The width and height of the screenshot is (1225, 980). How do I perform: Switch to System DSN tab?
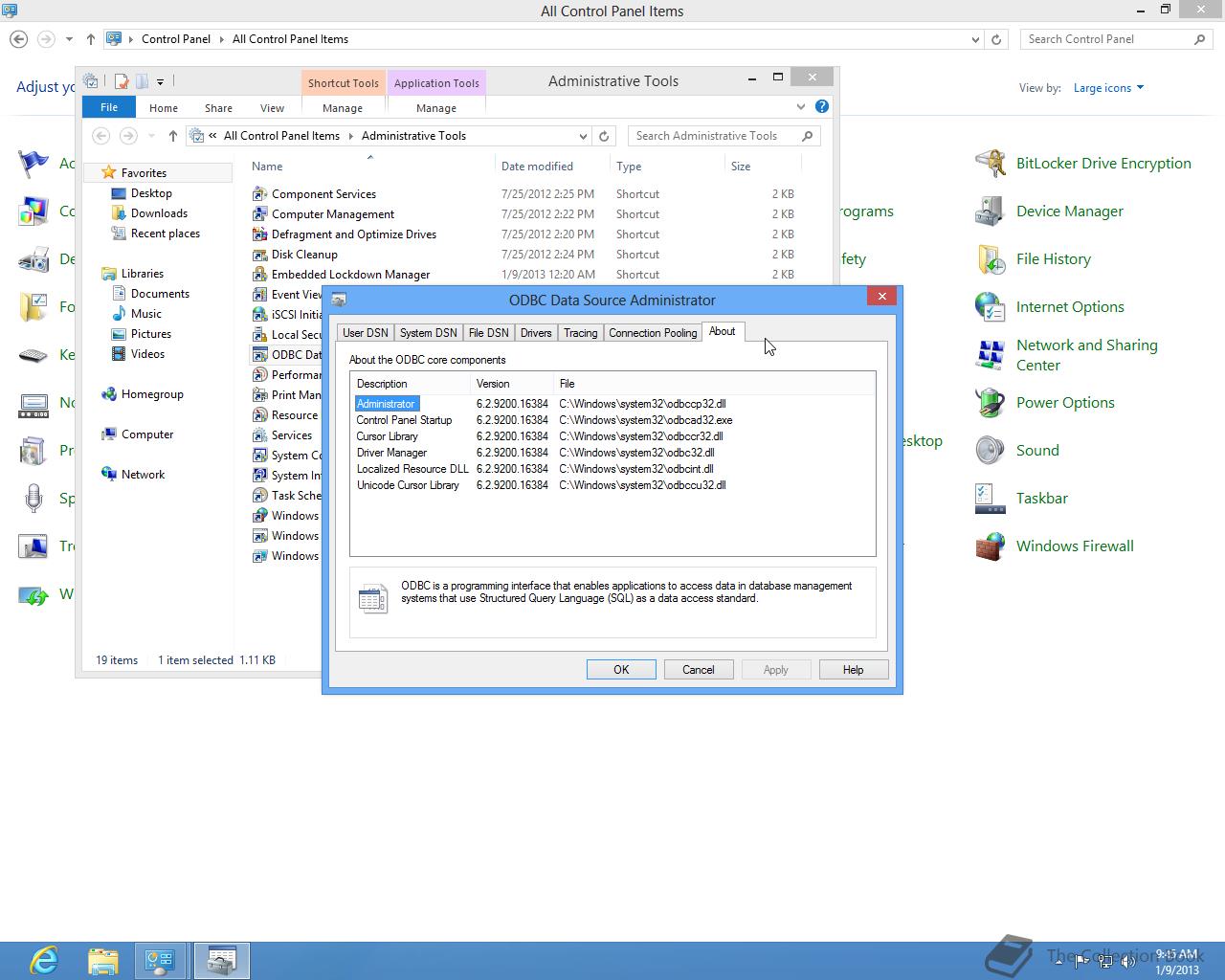(428, 333)
